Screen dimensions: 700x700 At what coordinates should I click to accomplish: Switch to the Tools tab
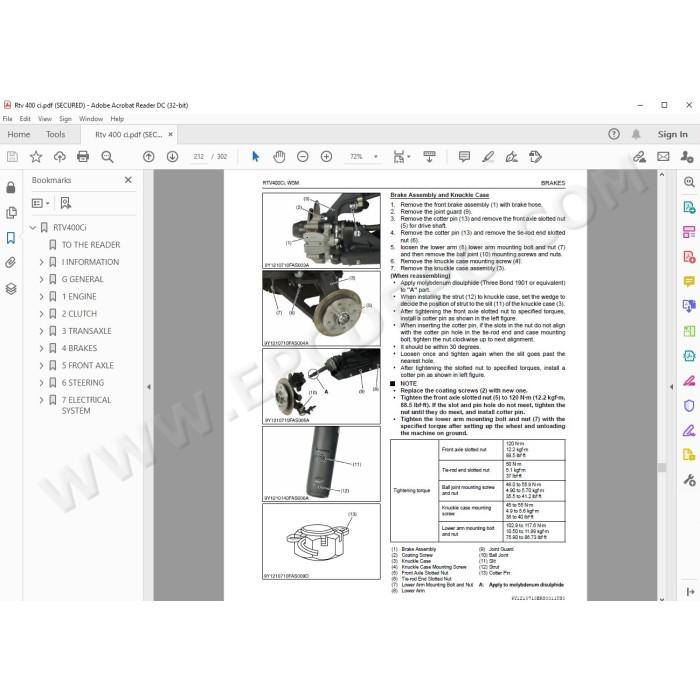coord(55,134)
